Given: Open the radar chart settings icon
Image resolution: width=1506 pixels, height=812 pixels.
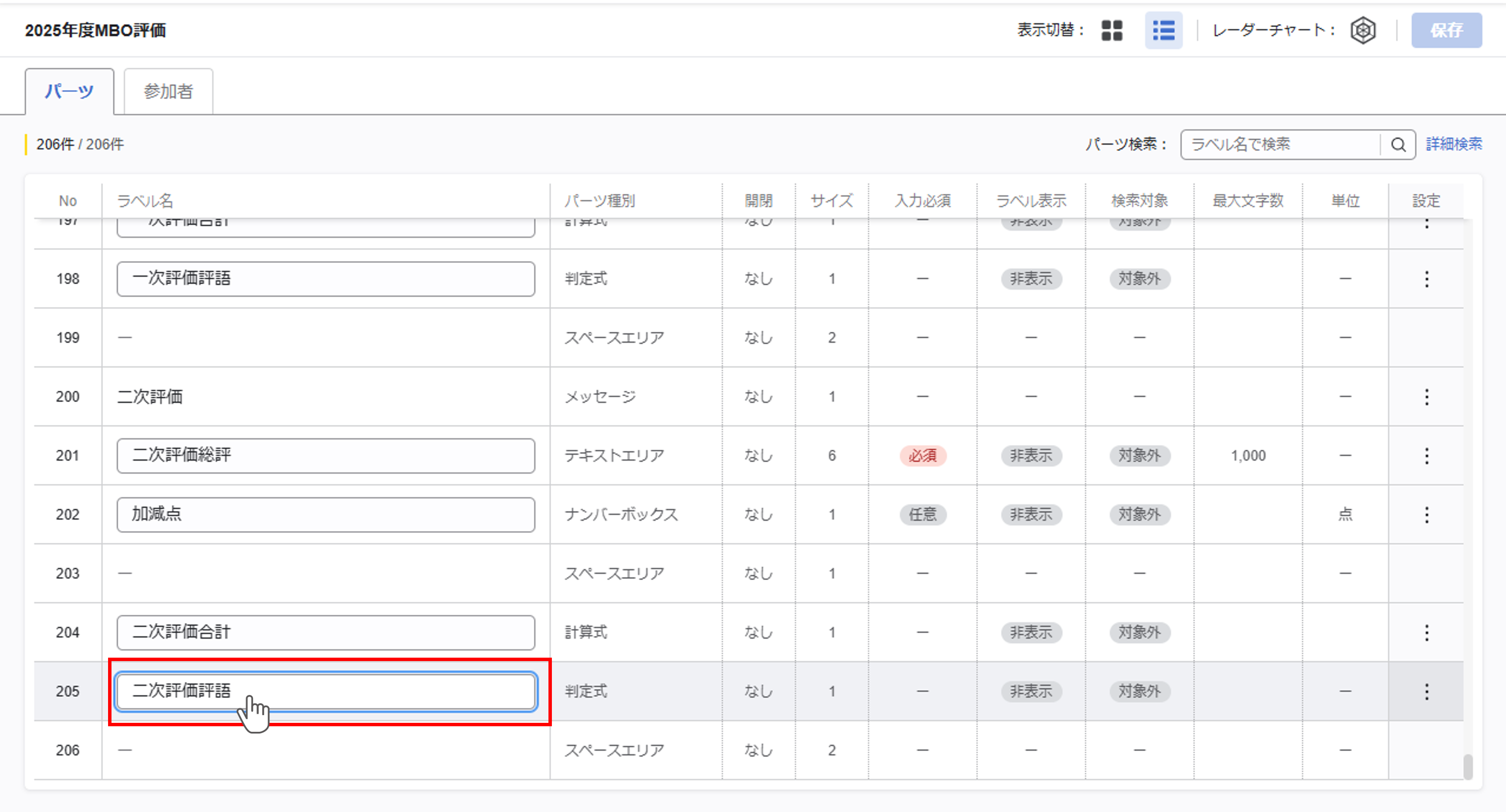Looking at the screenshot, I should tap(1363, 30).
